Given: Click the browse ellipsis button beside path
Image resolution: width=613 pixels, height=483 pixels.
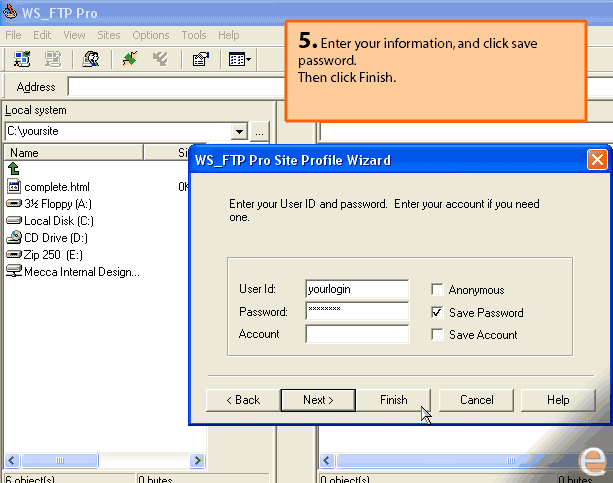Looking at the screenshot, I should click(259, 131).
